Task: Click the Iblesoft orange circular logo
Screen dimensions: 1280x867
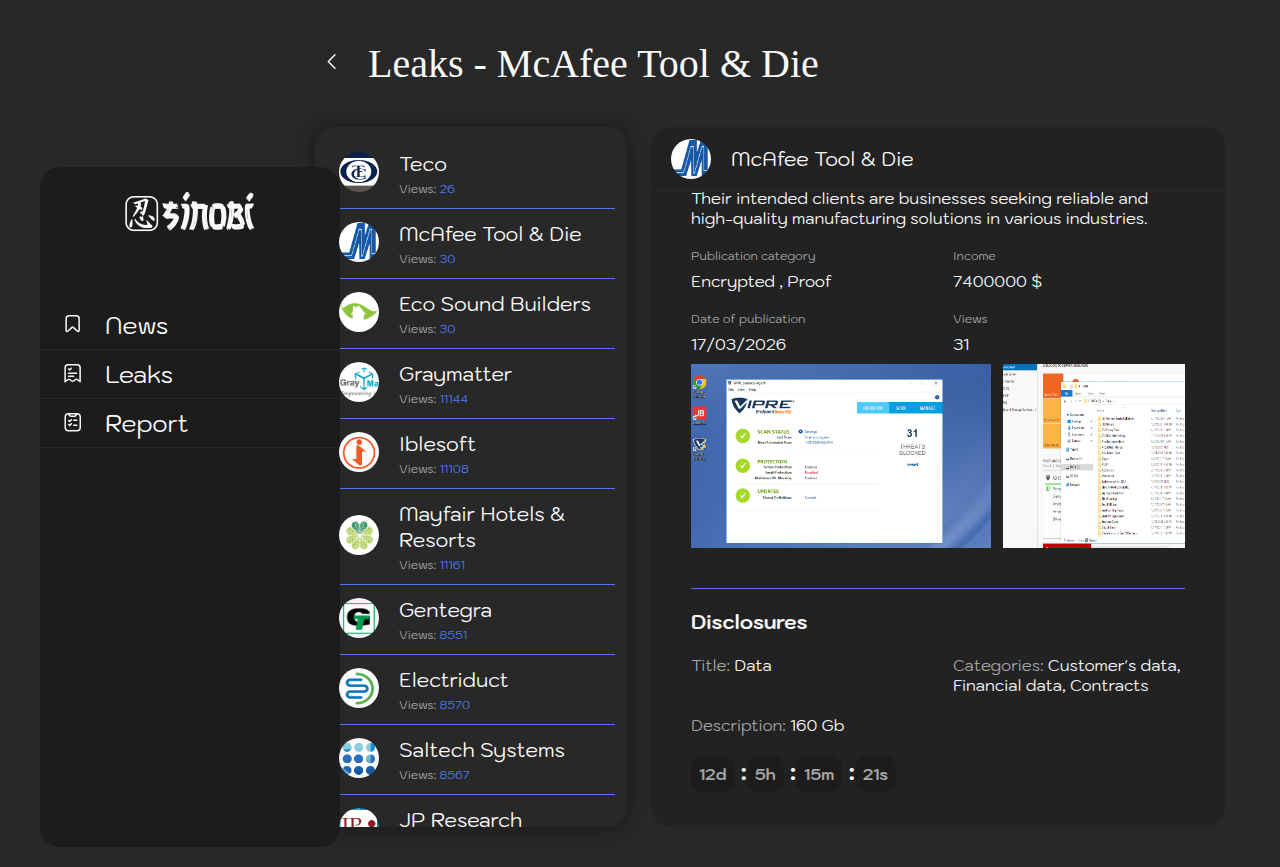Action: [359, 452]
